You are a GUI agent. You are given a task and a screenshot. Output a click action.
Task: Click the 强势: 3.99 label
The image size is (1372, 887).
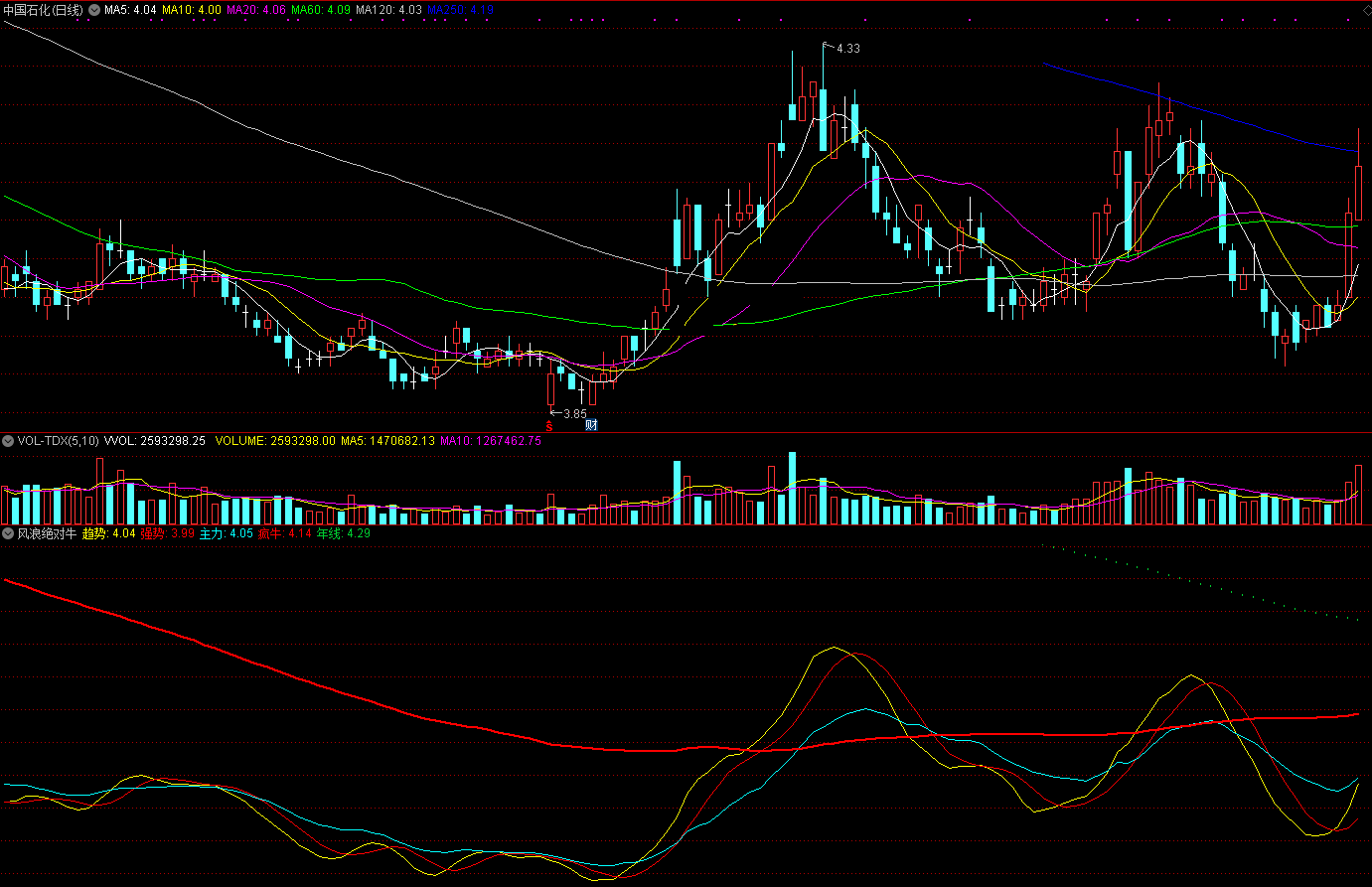[167, 533]
